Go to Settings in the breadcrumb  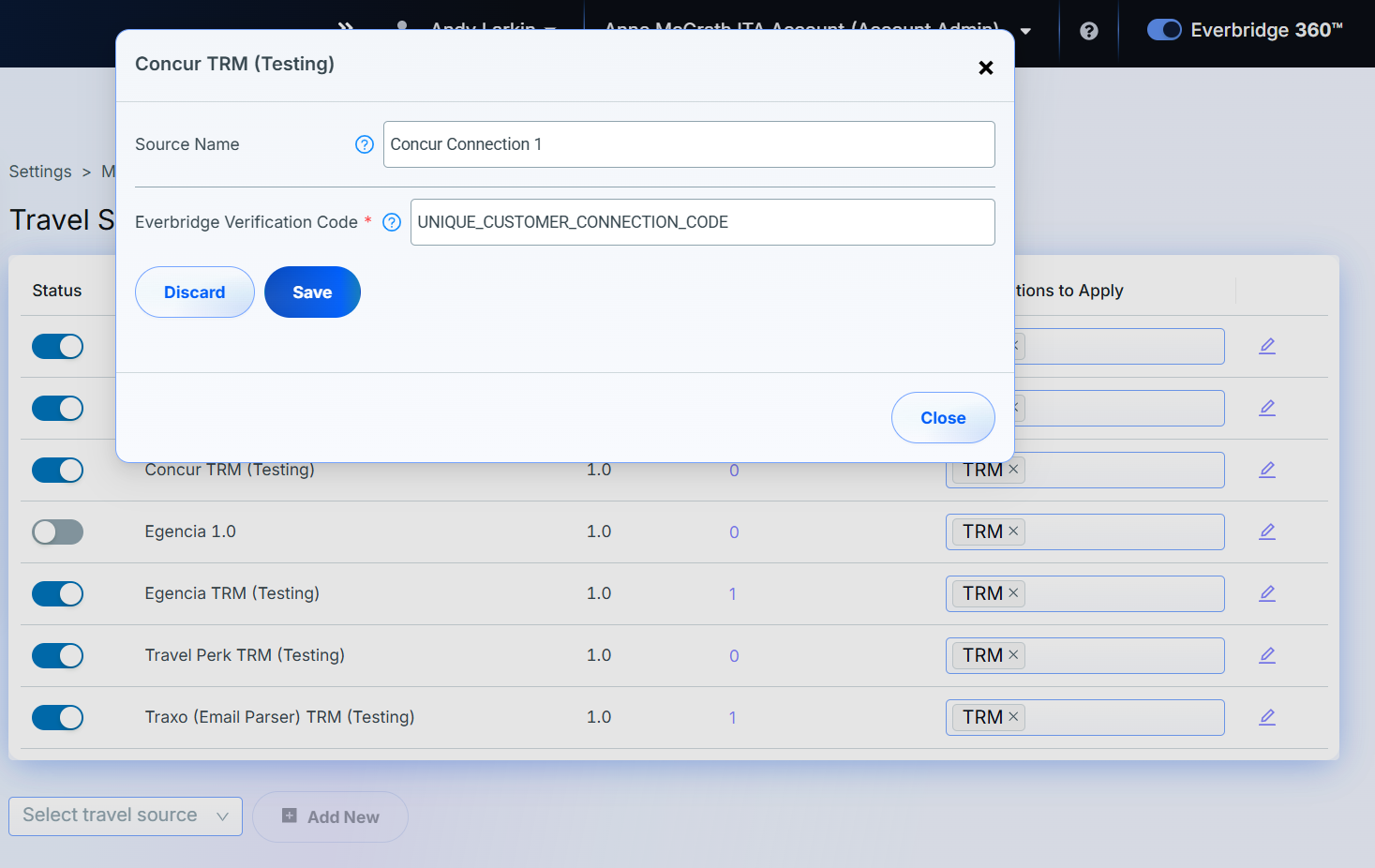point(40,172)
